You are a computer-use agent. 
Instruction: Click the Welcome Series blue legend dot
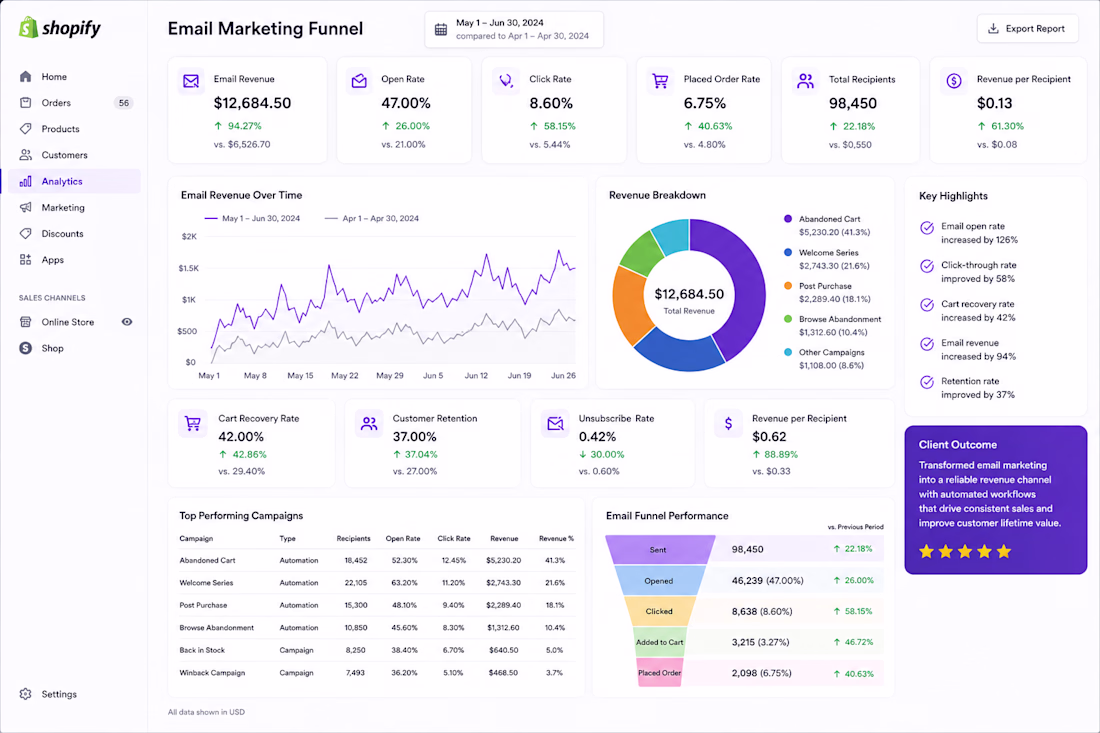coord(788,253)
